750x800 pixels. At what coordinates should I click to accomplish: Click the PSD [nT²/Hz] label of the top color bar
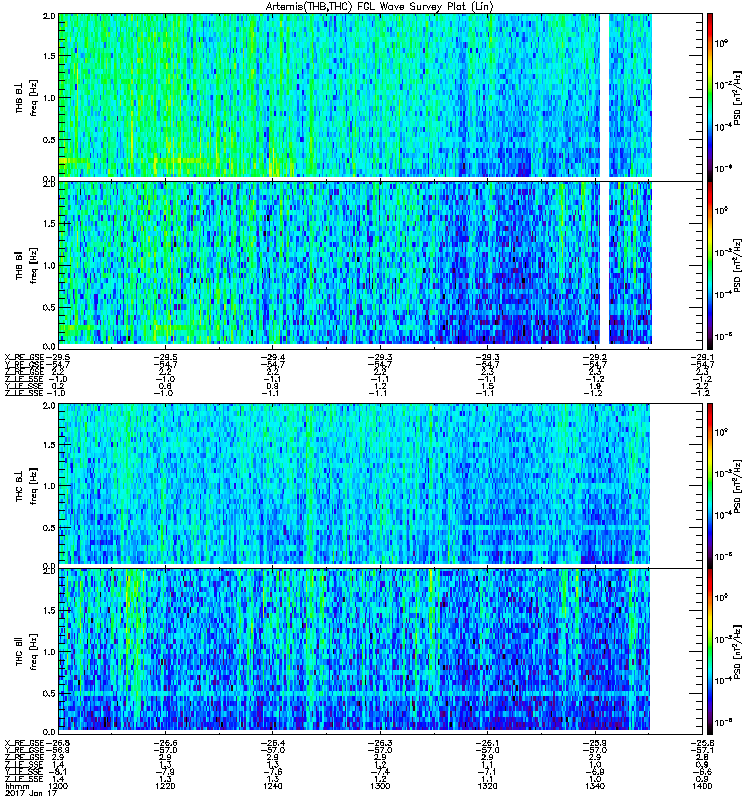pyautogui.click(x=737, y=98)
